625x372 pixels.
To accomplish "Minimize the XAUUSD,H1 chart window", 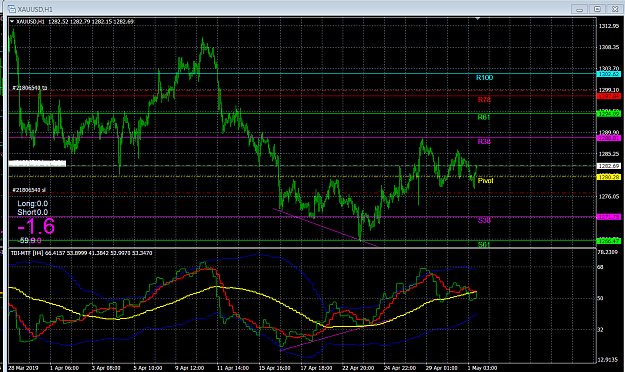I will pyautogui.click(x=579, y=9).
